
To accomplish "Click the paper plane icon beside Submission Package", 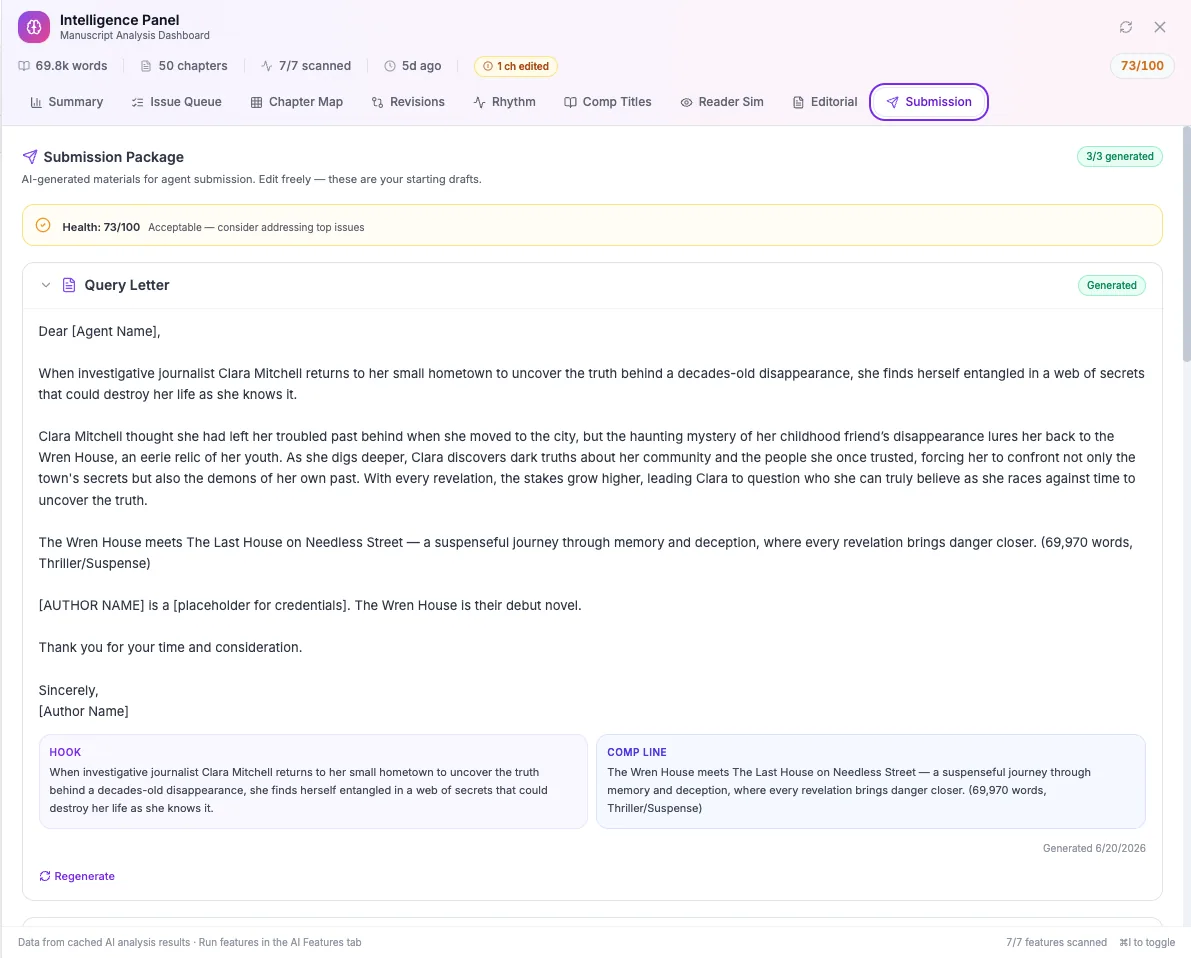I will click(30, 157).
